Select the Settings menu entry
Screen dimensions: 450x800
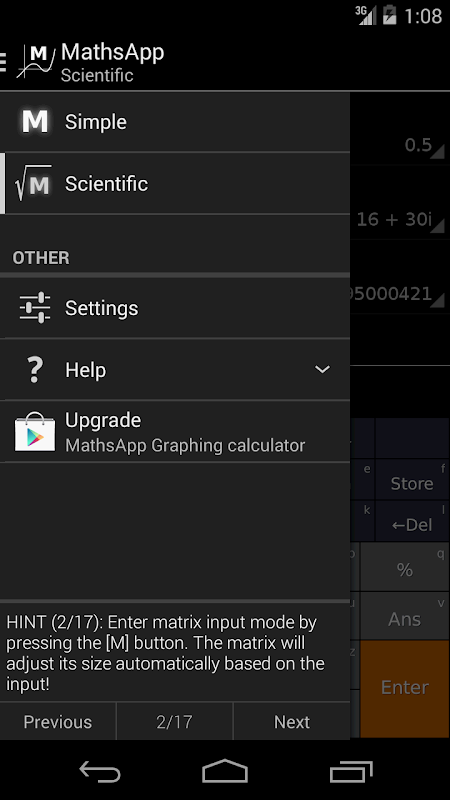(x=175, y=308)
